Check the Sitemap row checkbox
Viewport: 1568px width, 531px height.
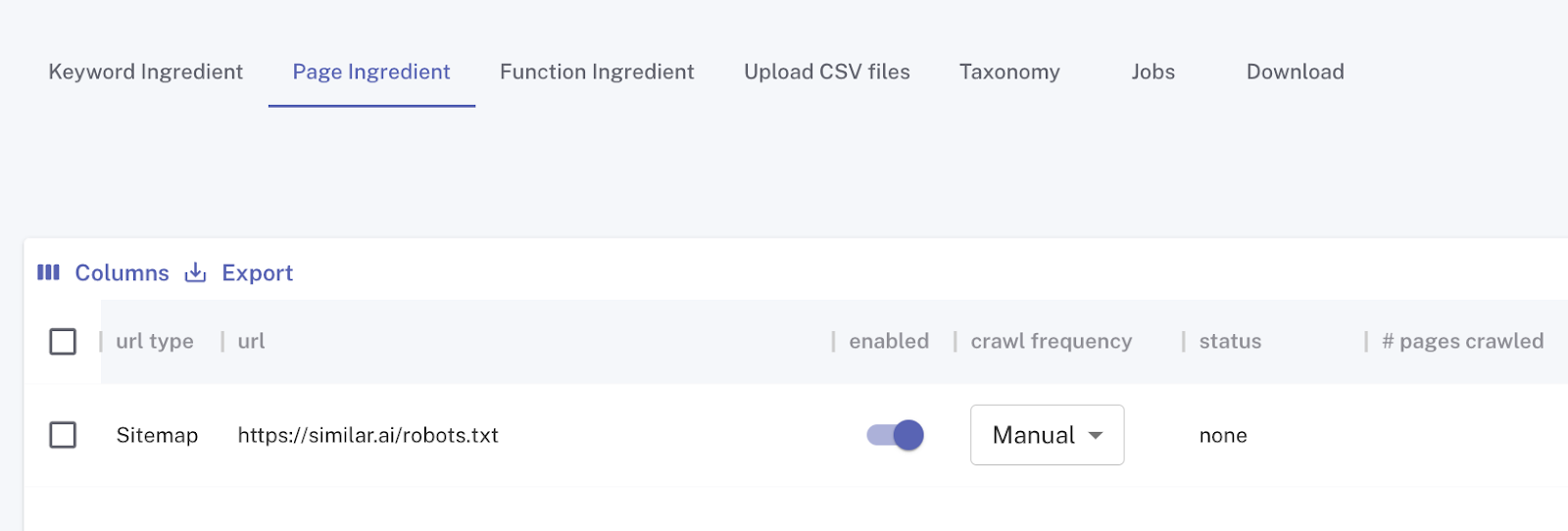pos(63,435)
